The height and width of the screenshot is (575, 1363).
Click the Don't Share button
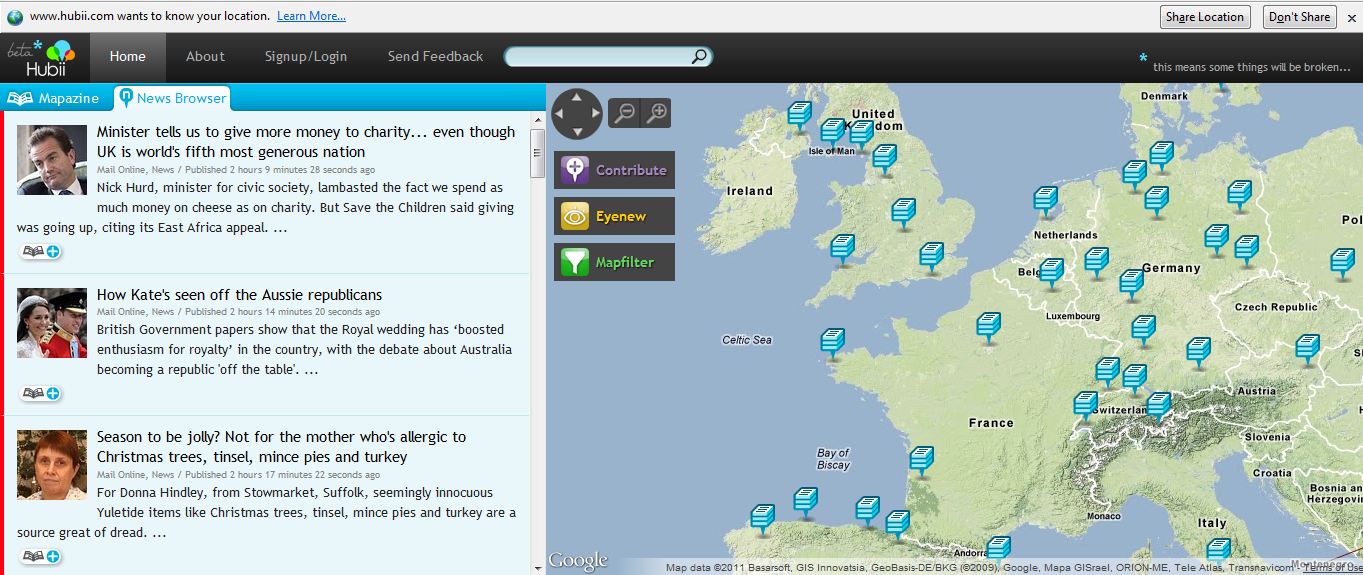(1300, 17)
